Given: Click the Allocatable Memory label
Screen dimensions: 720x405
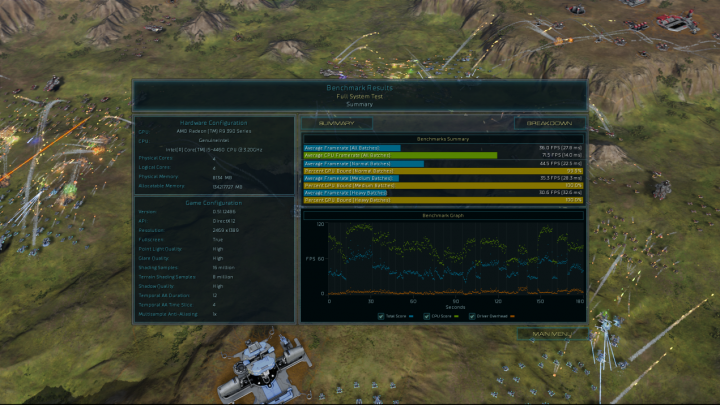Looking at the screenshot, I should pyautogui.click(x=162, y=186).
